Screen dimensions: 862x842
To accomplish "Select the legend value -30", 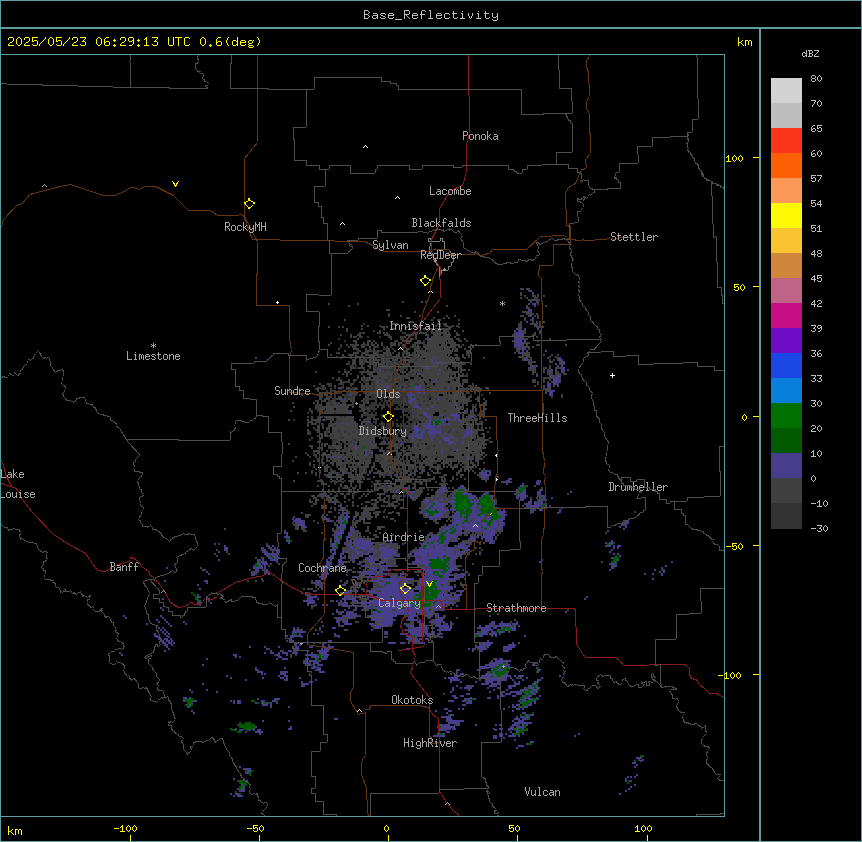I will [x=819, y=529].
